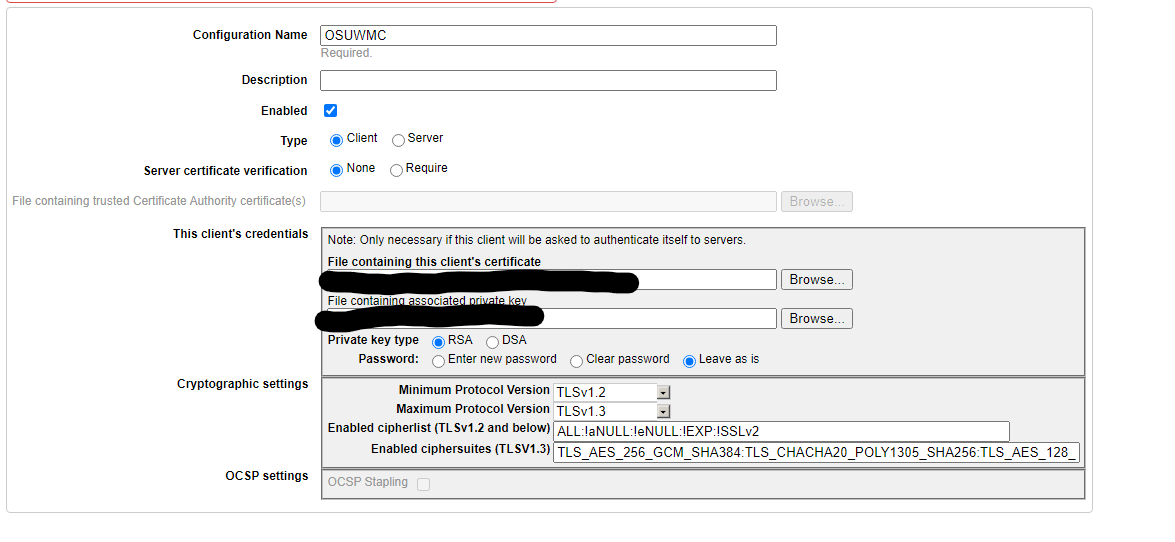
Task: Browse for the associated private key file
Action: (x=817, y=319)
